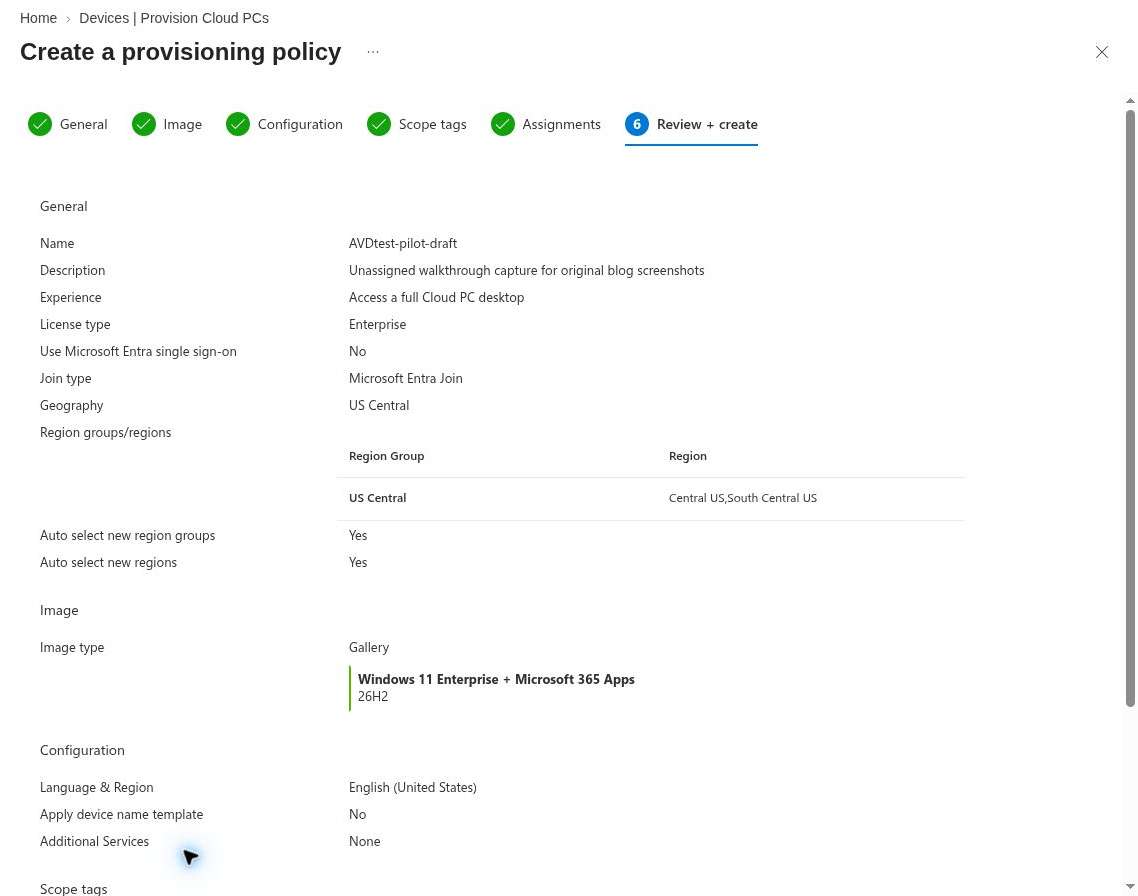Click the Home breadcrumb link
The image size is (1138, 896).
pos(38,18)
